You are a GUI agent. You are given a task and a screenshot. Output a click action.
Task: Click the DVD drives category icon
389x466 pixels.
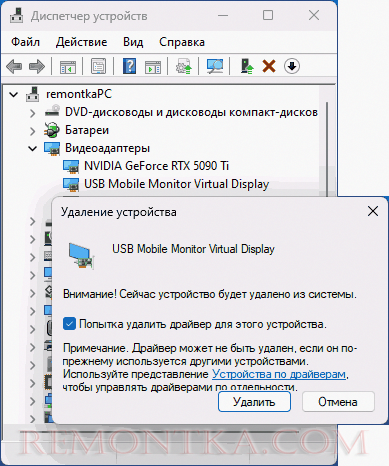tap(52, 112)
